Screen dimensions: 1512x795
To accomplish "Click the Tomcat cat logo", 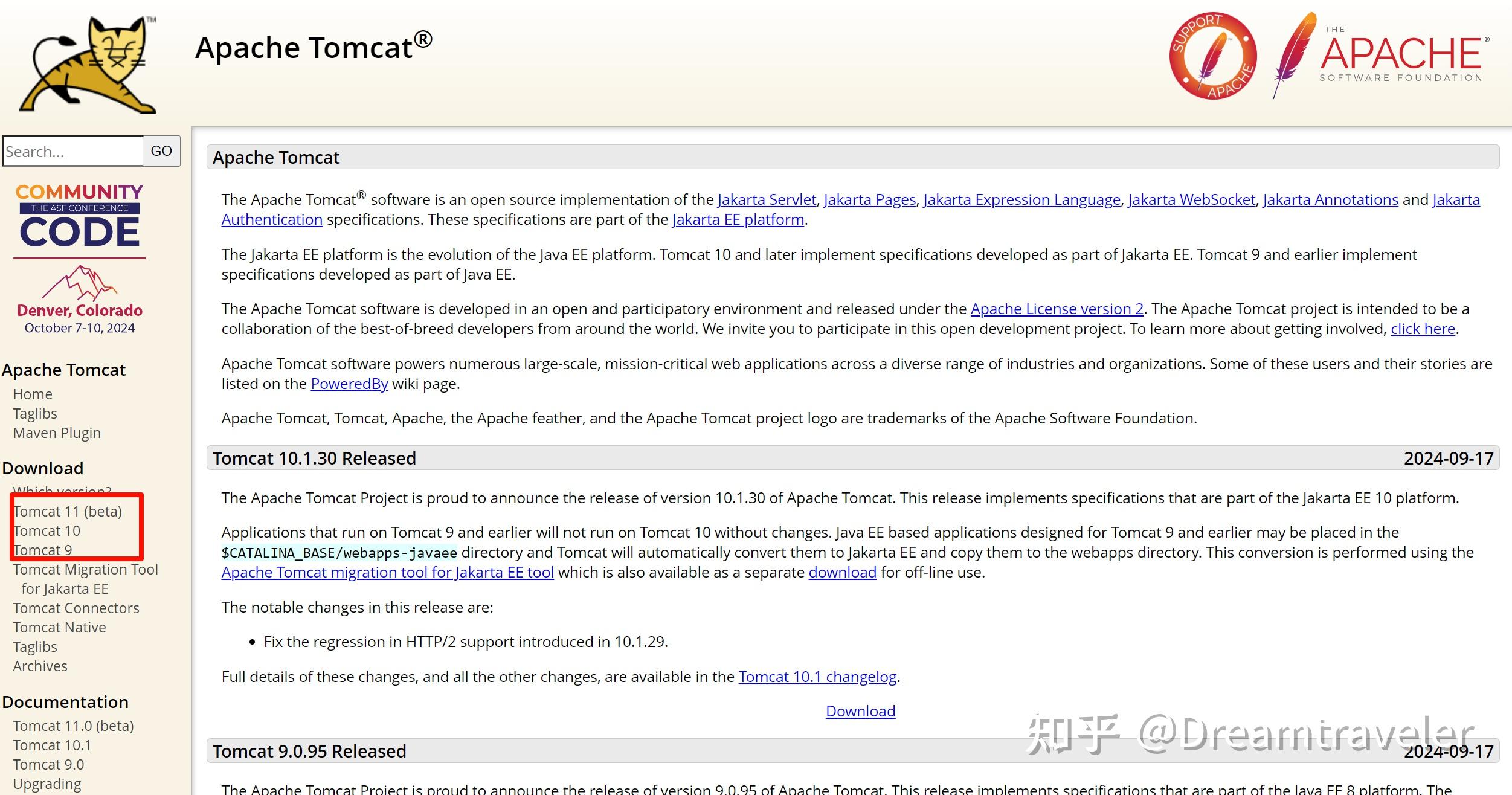I will pyautogui.click(x=88, y=63).
